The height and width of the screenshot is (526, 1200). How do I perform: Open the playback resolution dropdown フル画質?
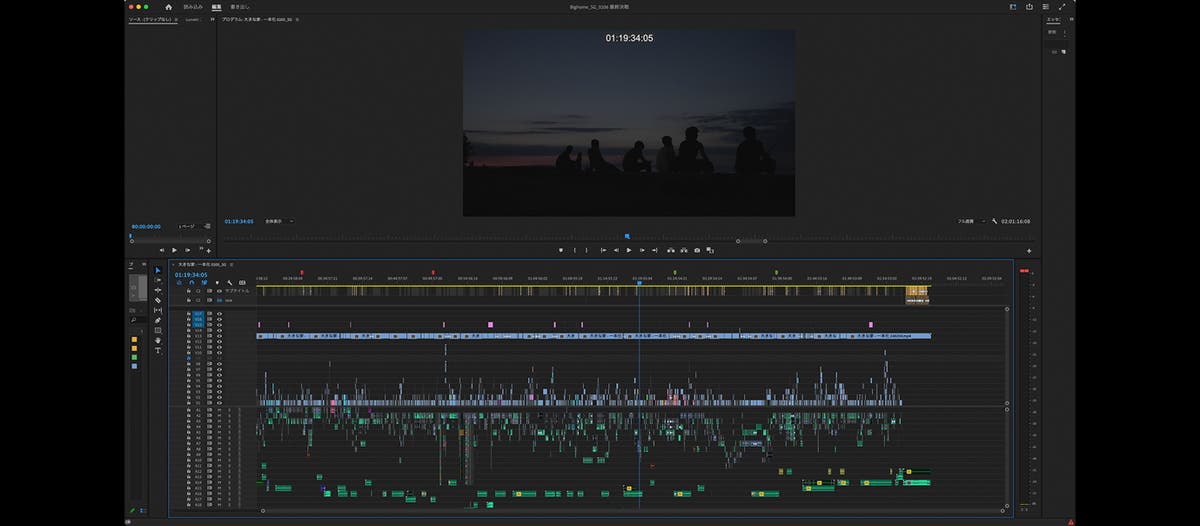971,221
